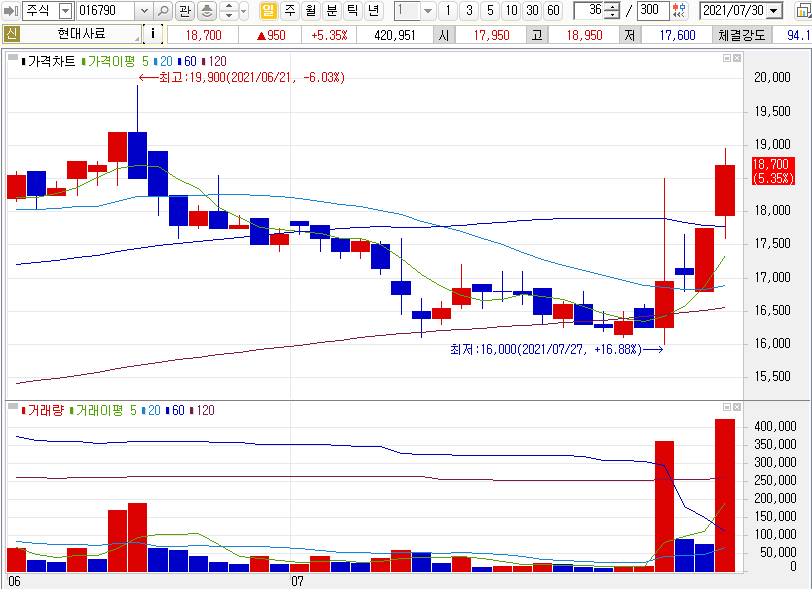Screen dimensions: 812x589
Task: Click the price moving average 20 legend
Action: (163, 62)
